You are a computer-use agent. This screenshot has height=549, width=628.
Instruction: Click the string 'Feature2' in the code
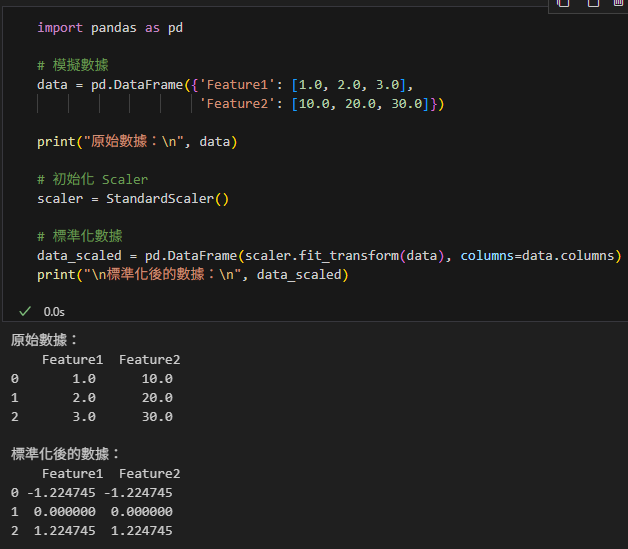(237, 104)
